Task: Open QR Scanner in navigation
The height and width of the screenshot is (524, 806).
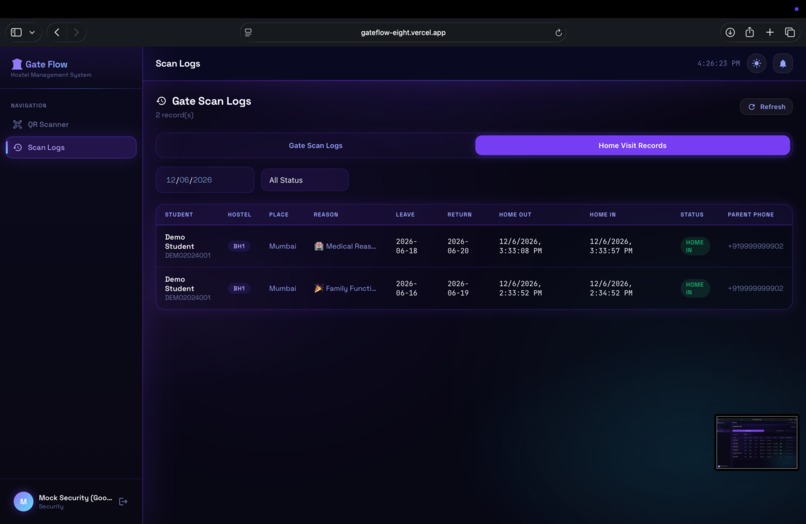Action: 71,124
